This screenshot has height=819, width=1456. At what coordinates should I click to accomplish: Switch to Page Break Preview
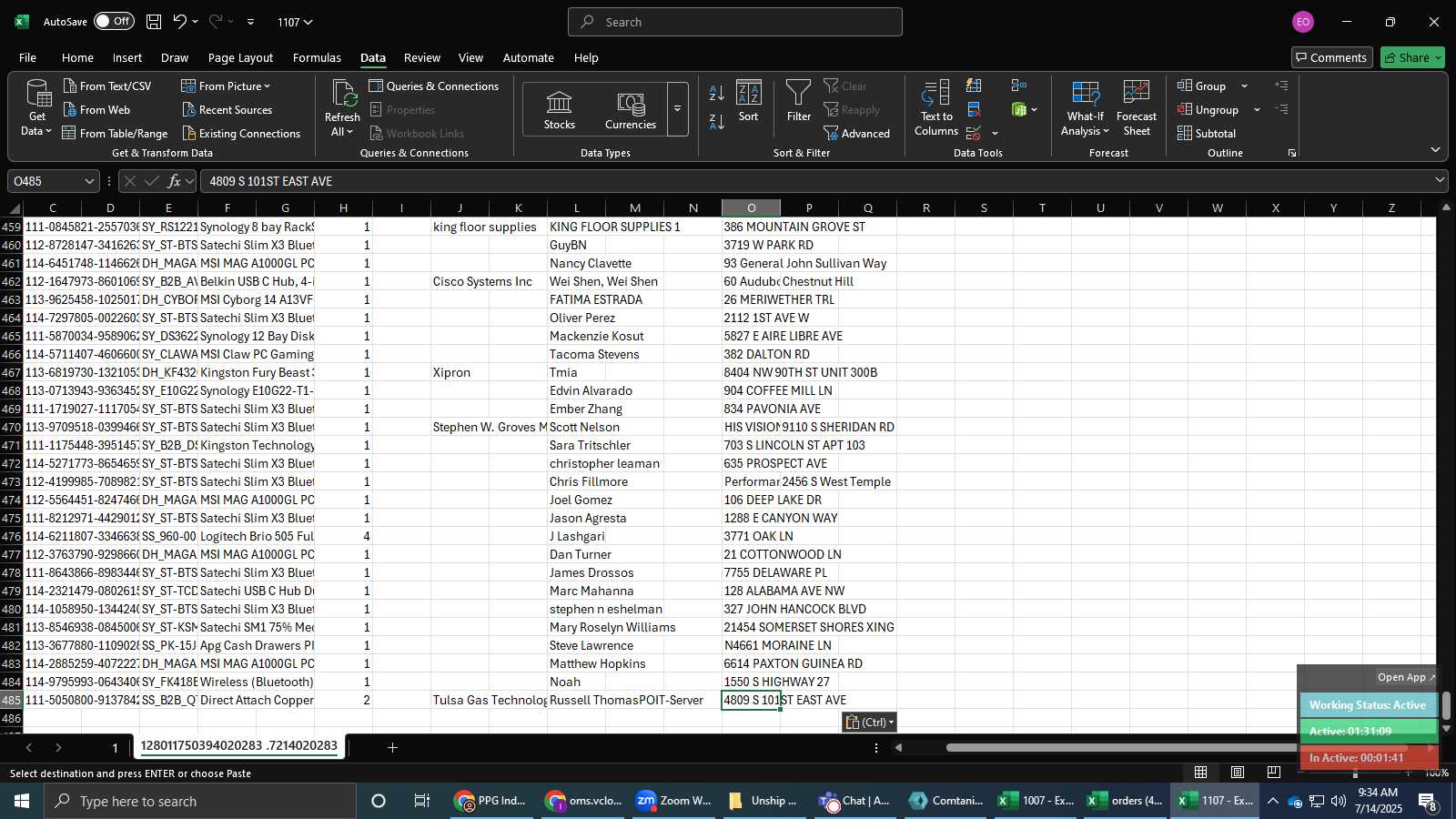click(x=1273, y=772)
